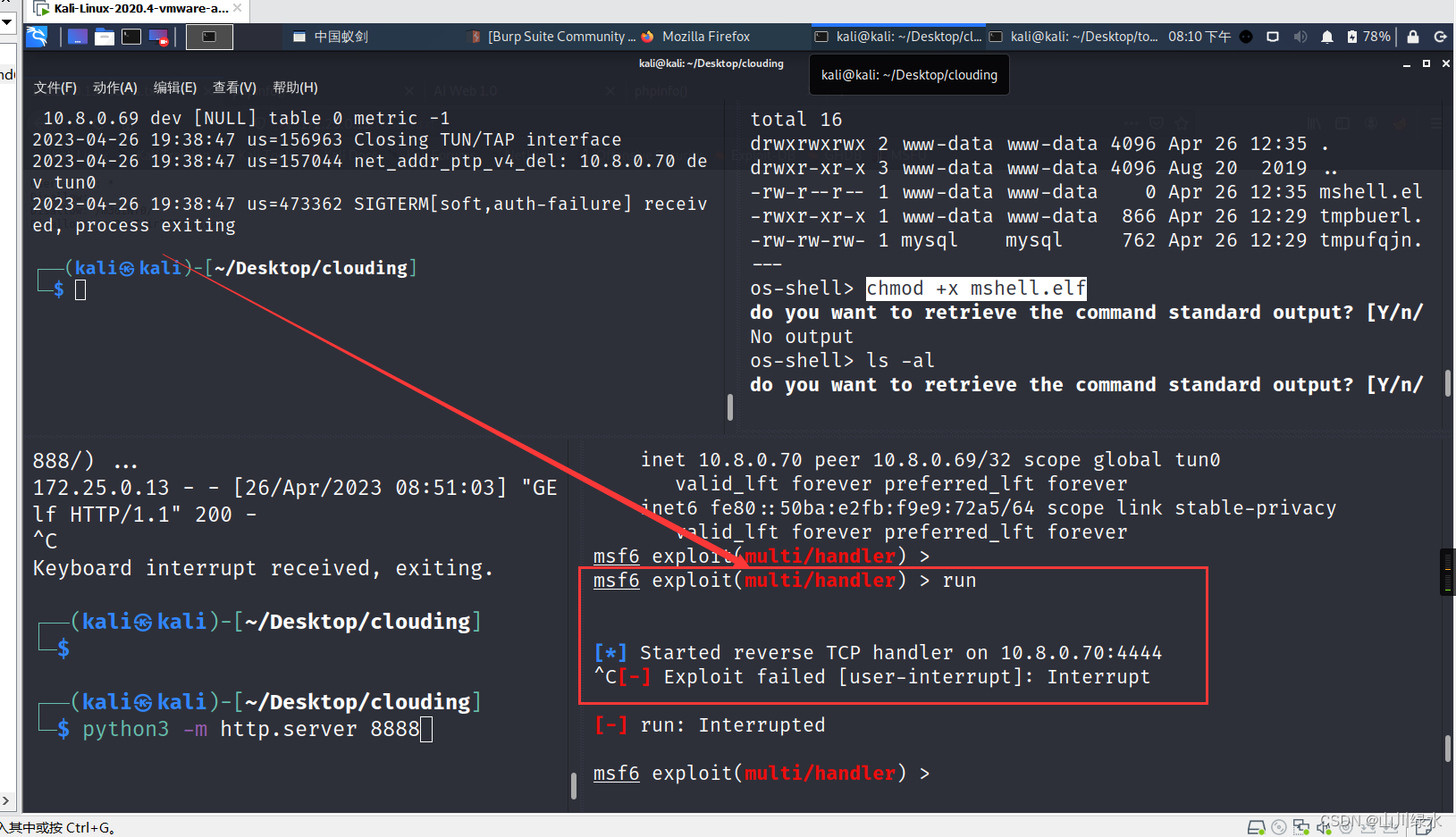The height and width of the screenshot is (837, 1456).
Task: Click the VMware hard disk status icon
Action: 1256,827
